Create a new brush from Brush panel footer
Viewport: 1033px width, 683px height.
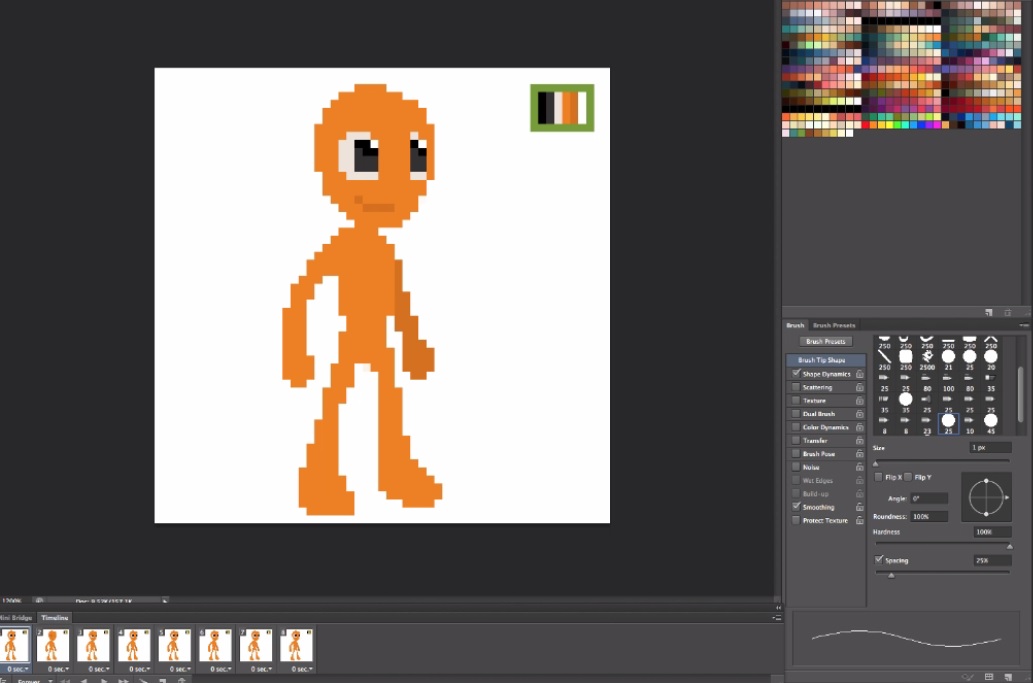tap(1008, 676)
